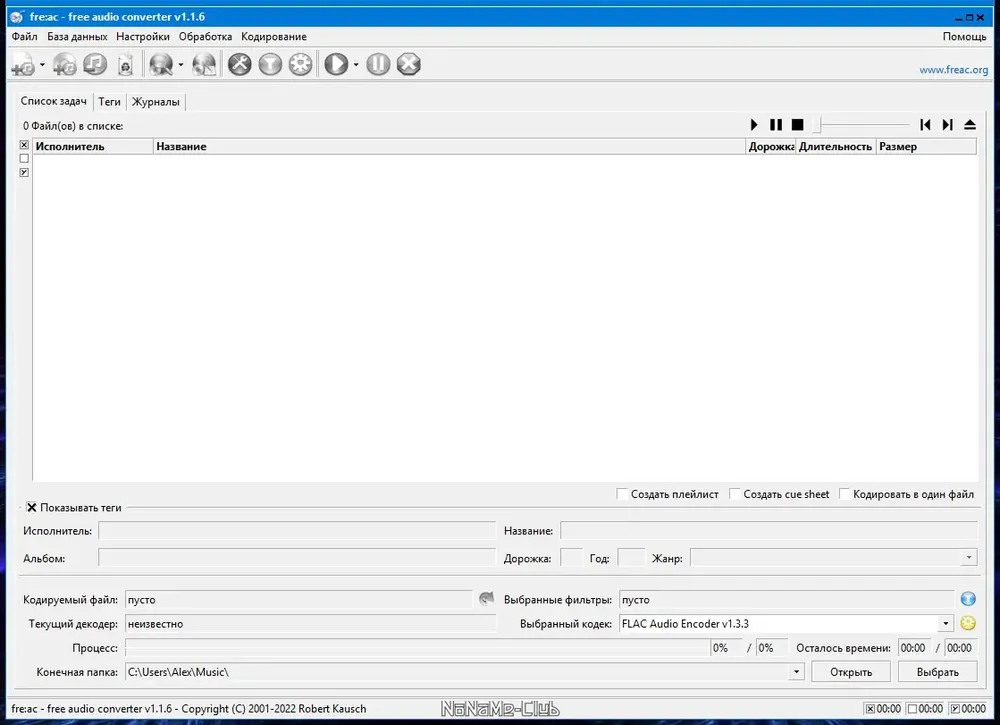This screenshot has height=725, width=1000.
Task: Stop playback in joblist player
Action: click(797, 125)
